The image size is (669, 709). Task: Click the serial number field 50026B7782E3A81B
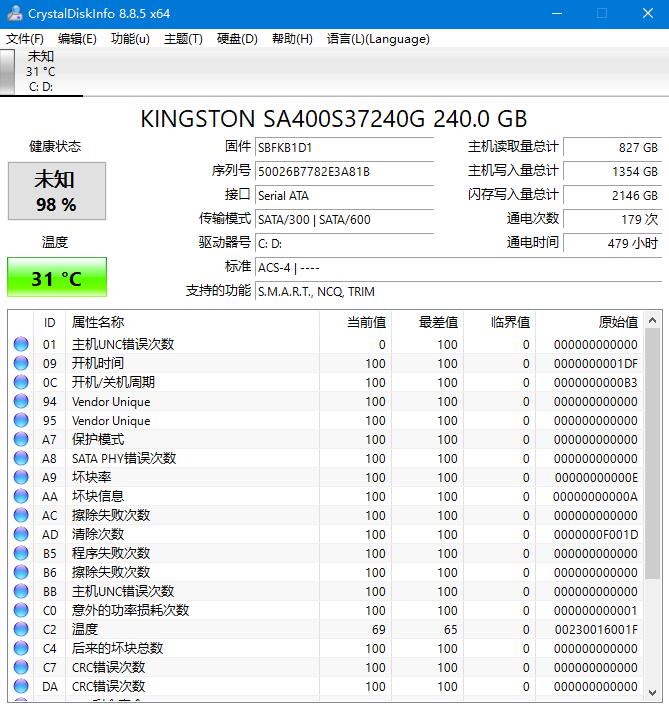pos(344,172)
